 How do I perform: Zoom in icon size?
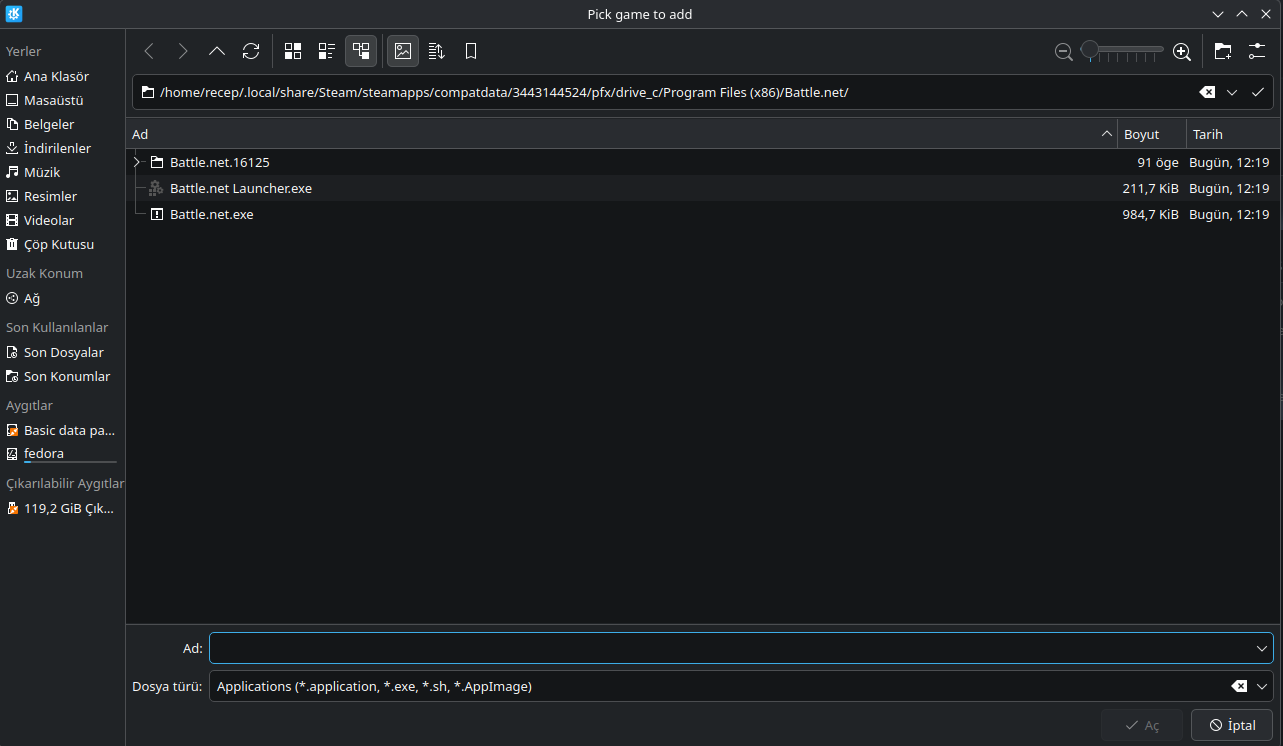point(1182,51)
